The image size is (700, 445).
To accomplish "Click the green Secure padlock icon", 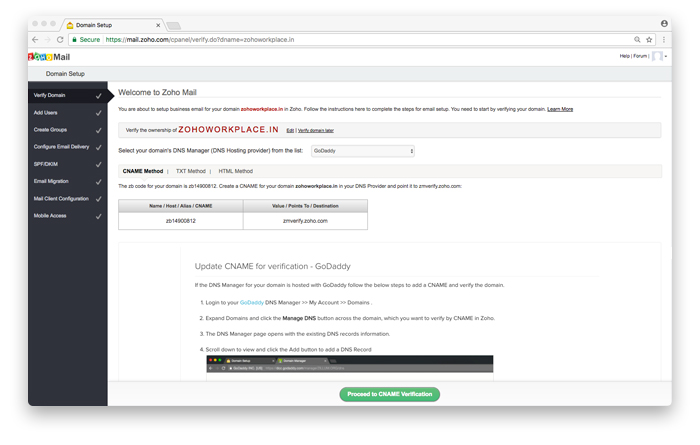I will click(75, 40).
